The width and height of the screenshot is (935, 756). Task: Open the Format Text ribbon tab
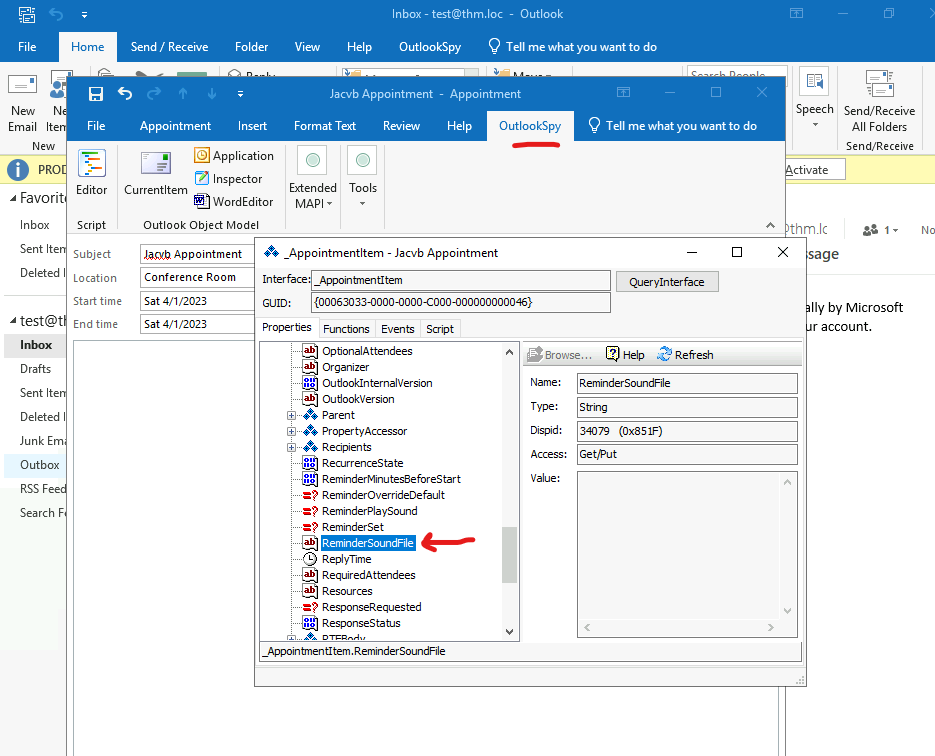(x=325, y=126)
